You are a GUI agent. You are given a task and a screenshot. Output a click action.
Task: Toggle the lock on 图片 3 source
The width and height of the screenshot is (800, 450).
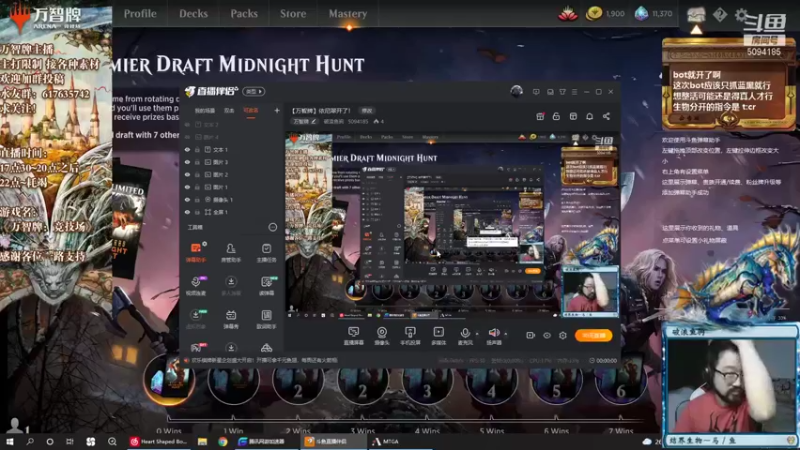point(197,162)
